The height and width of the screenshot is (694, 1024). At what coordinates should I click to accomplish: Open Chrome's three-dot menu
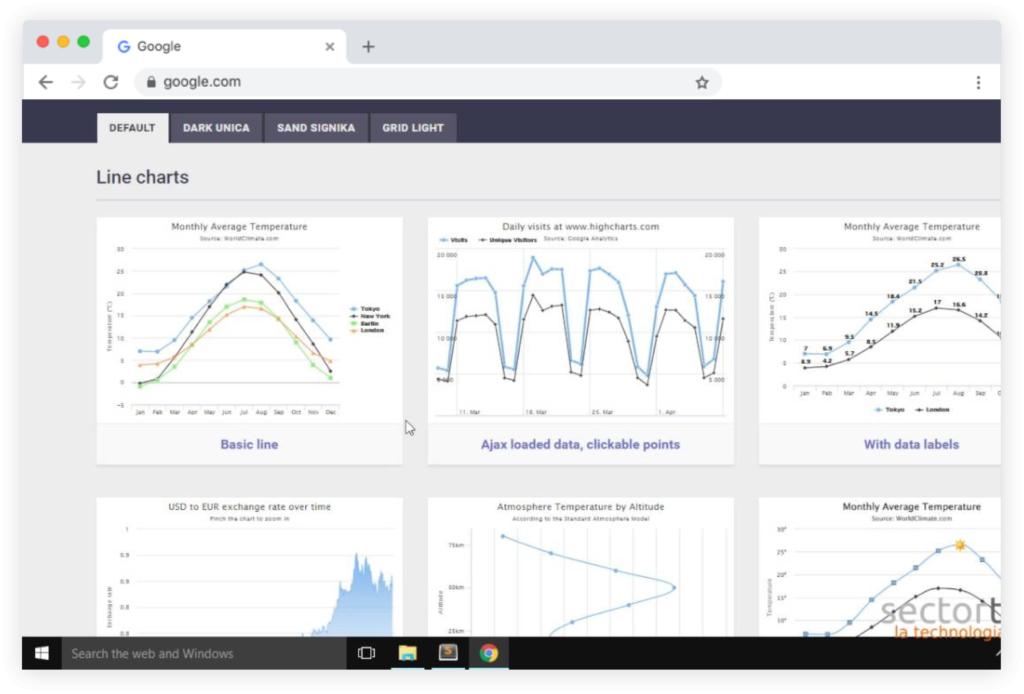point(978,82)
